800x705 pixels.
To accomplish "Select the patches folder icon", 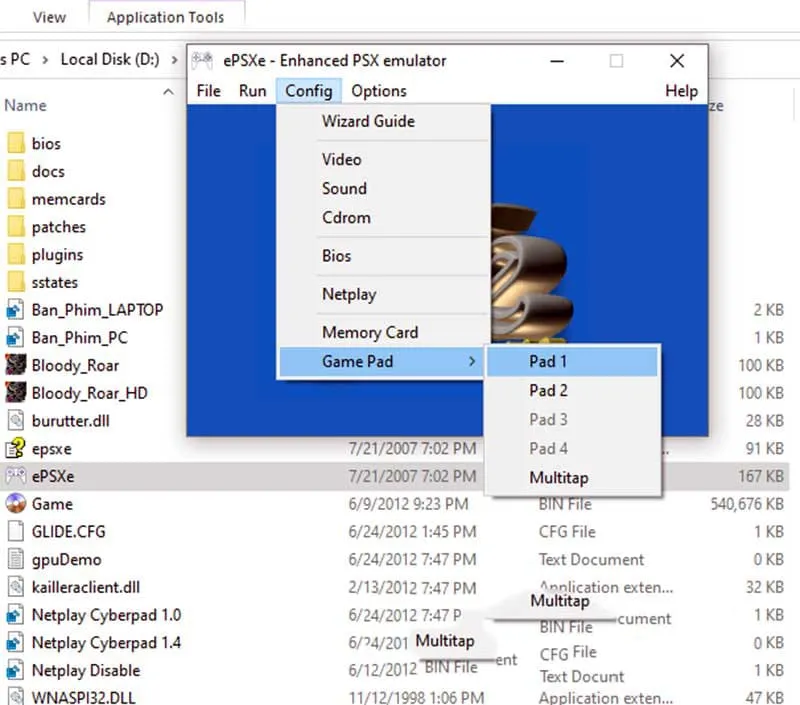I will (16, 226).
